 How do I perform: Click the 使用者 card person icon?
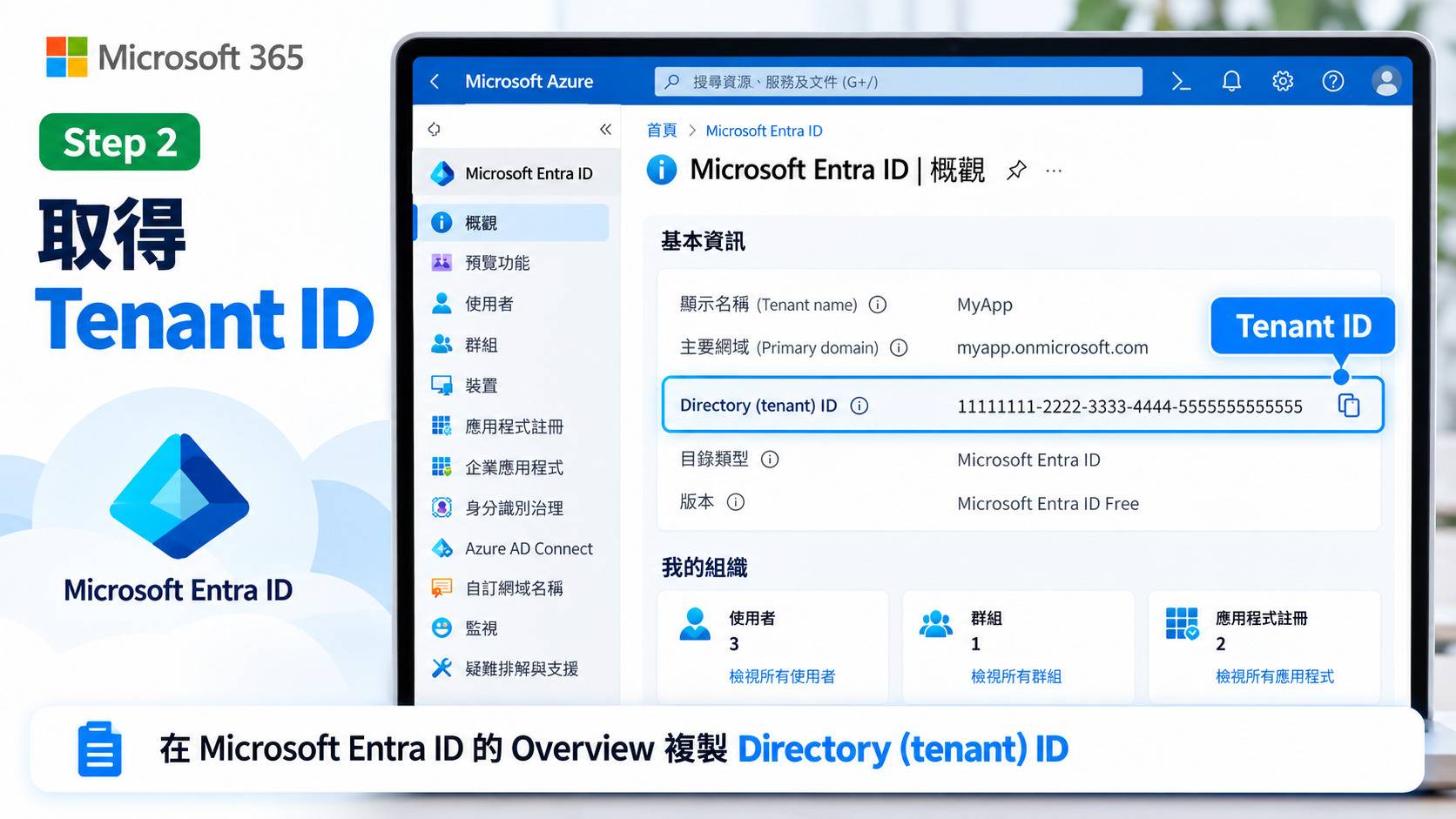point(695,624)
